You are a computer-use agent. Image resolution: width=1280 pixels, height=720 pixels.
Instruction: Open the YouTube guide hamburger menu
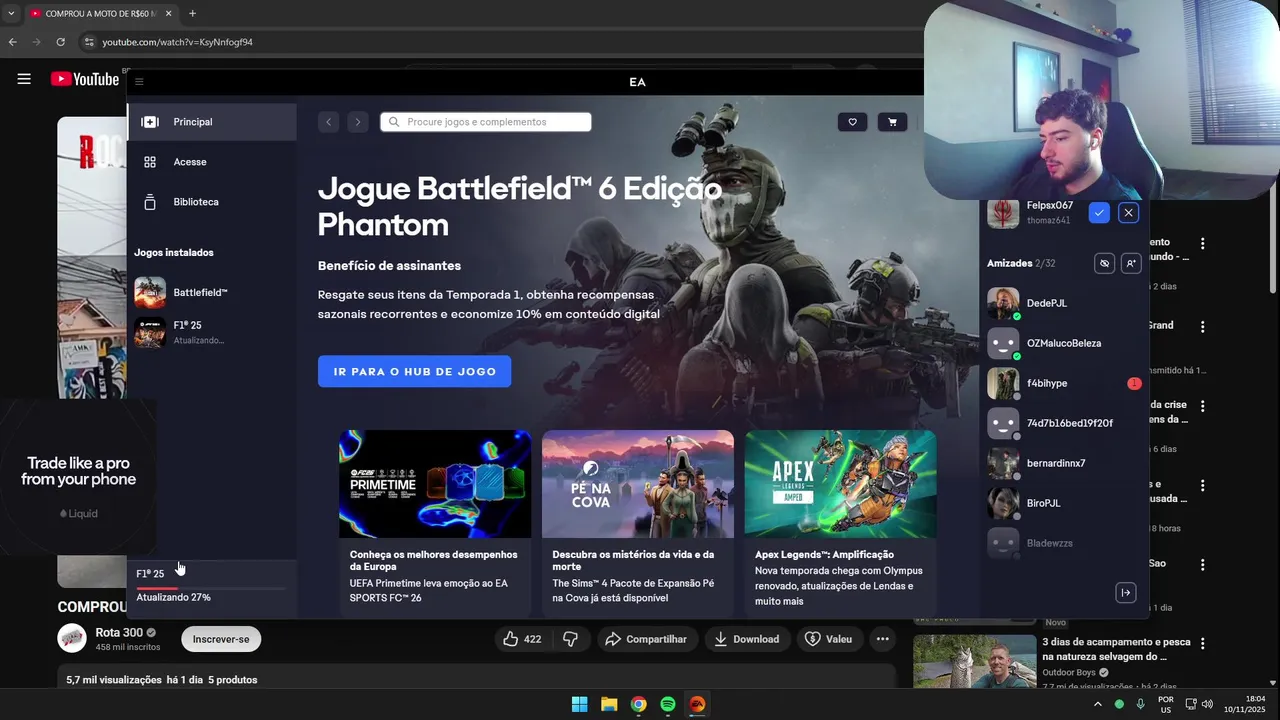24,79
